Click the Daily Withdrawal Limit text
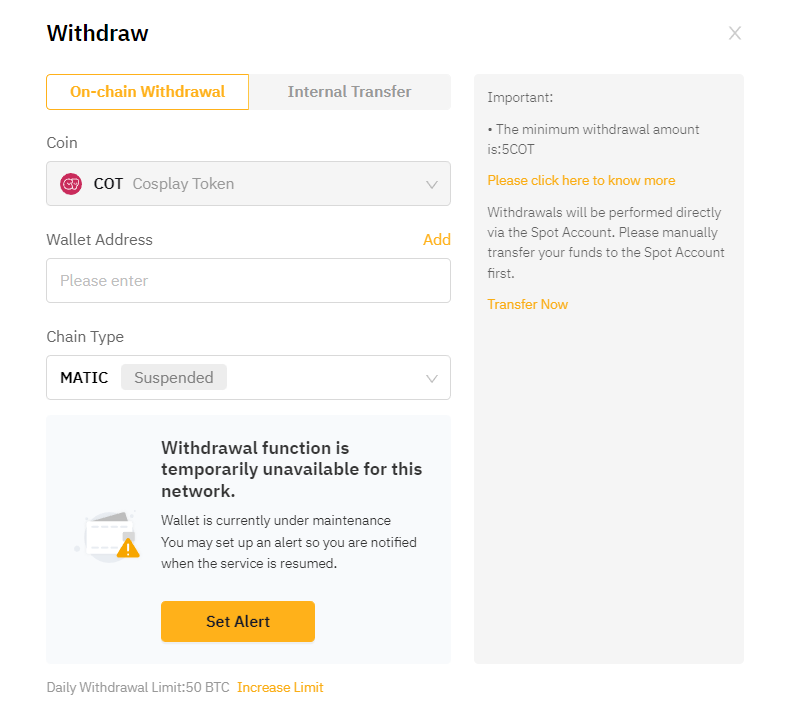 click(x=138, y=688)
